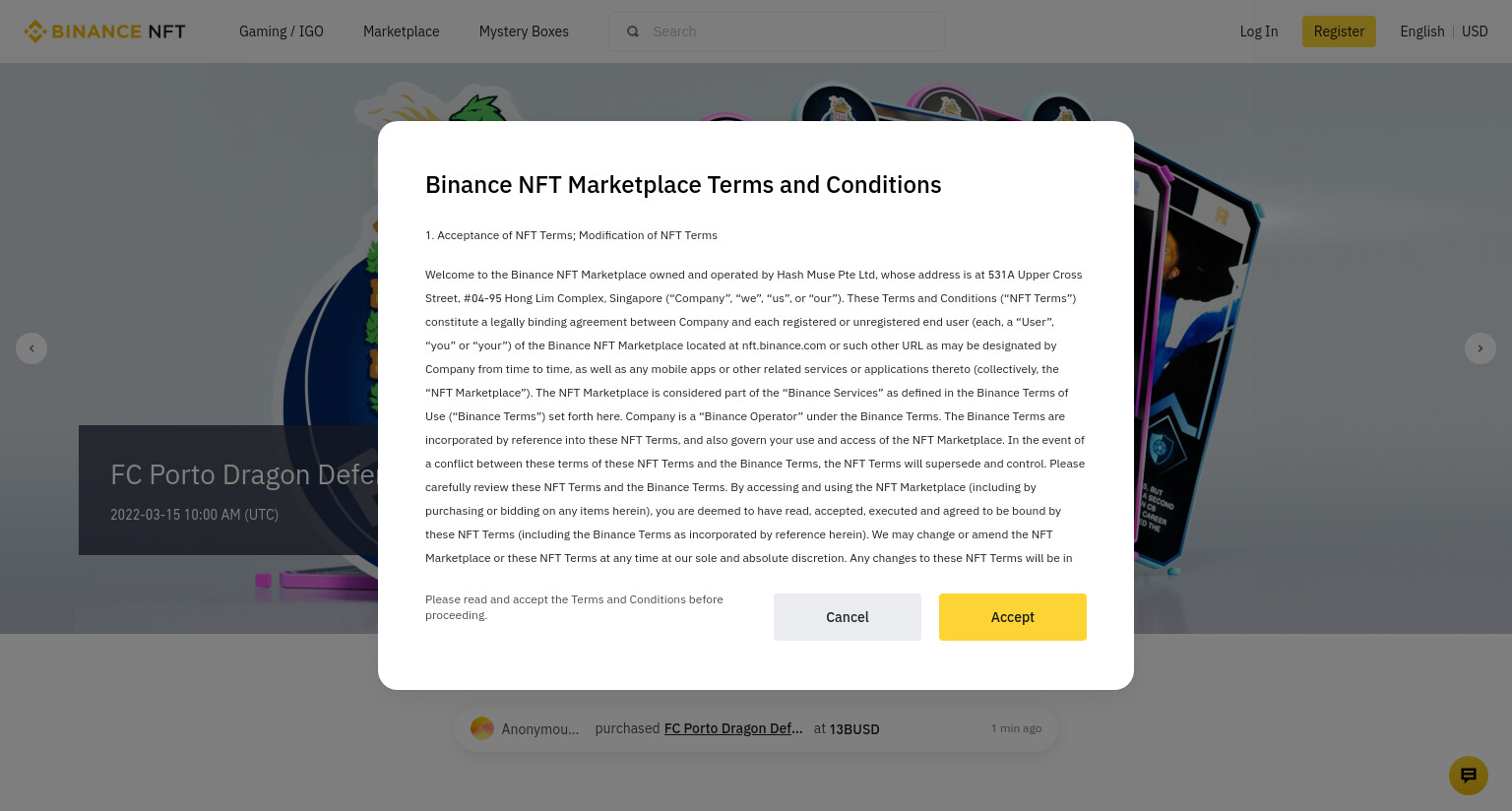Click the Register button
The height and width of the screenshot is (811, 1512).
coord(1339,31)
